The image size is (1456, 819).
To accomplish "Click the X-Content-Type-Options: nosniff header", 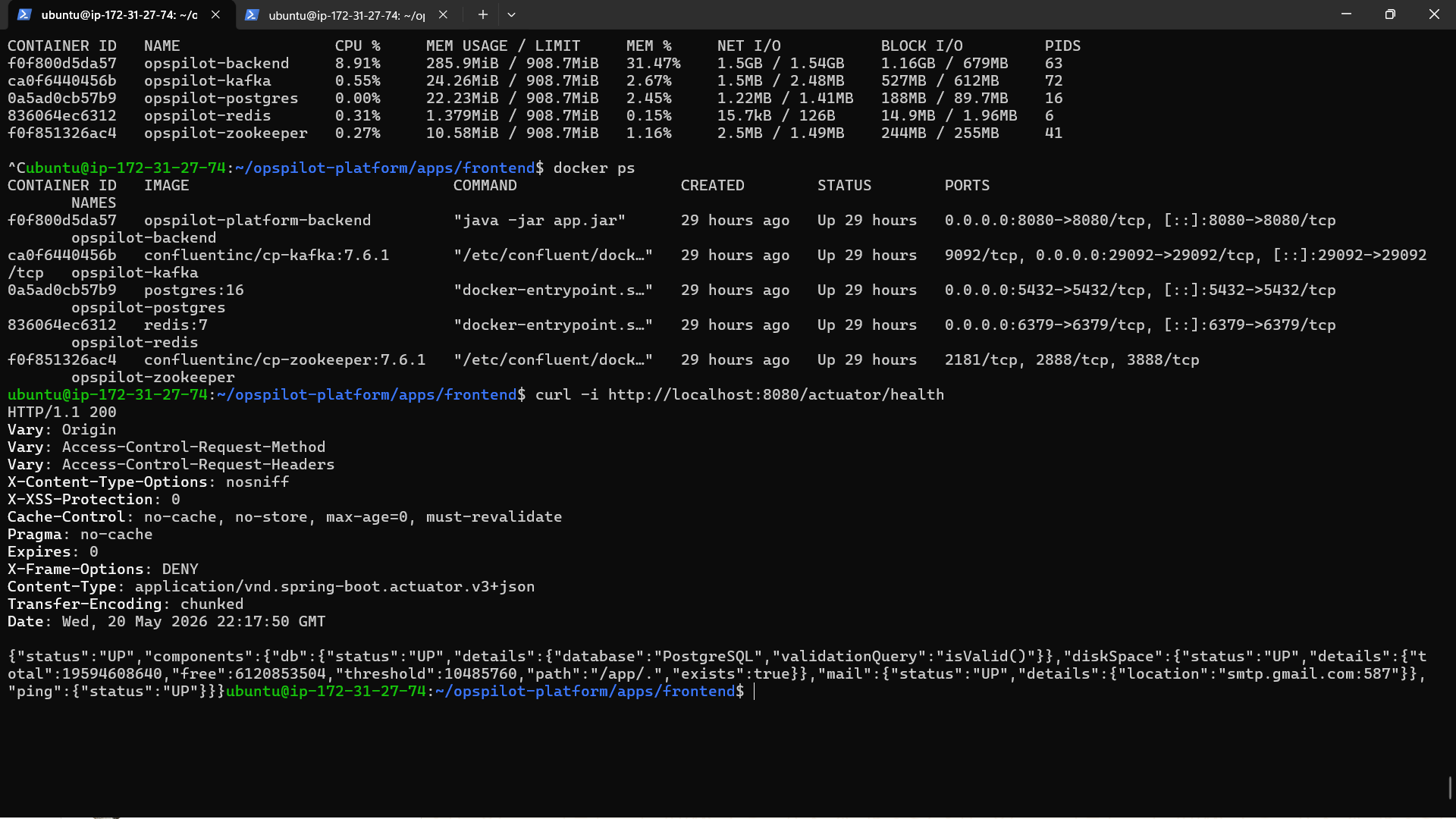I will click(x=149, y=482).
